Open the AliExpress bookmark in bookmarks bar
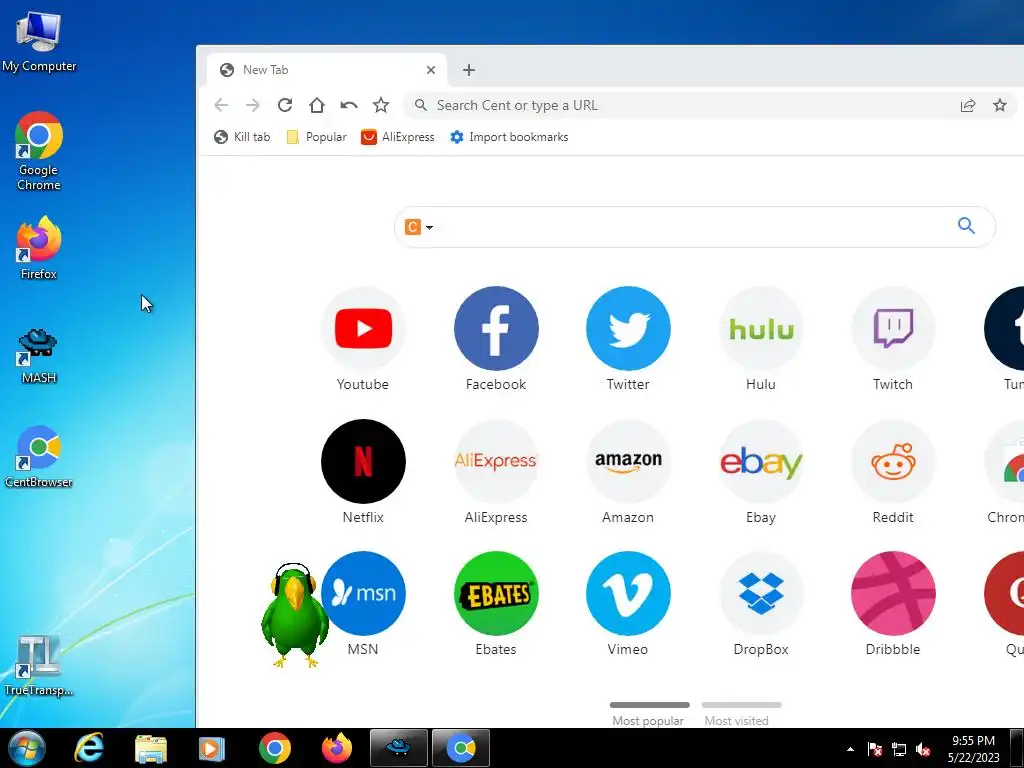Screen dimensions: 1024x768 (x=398, y=137)
